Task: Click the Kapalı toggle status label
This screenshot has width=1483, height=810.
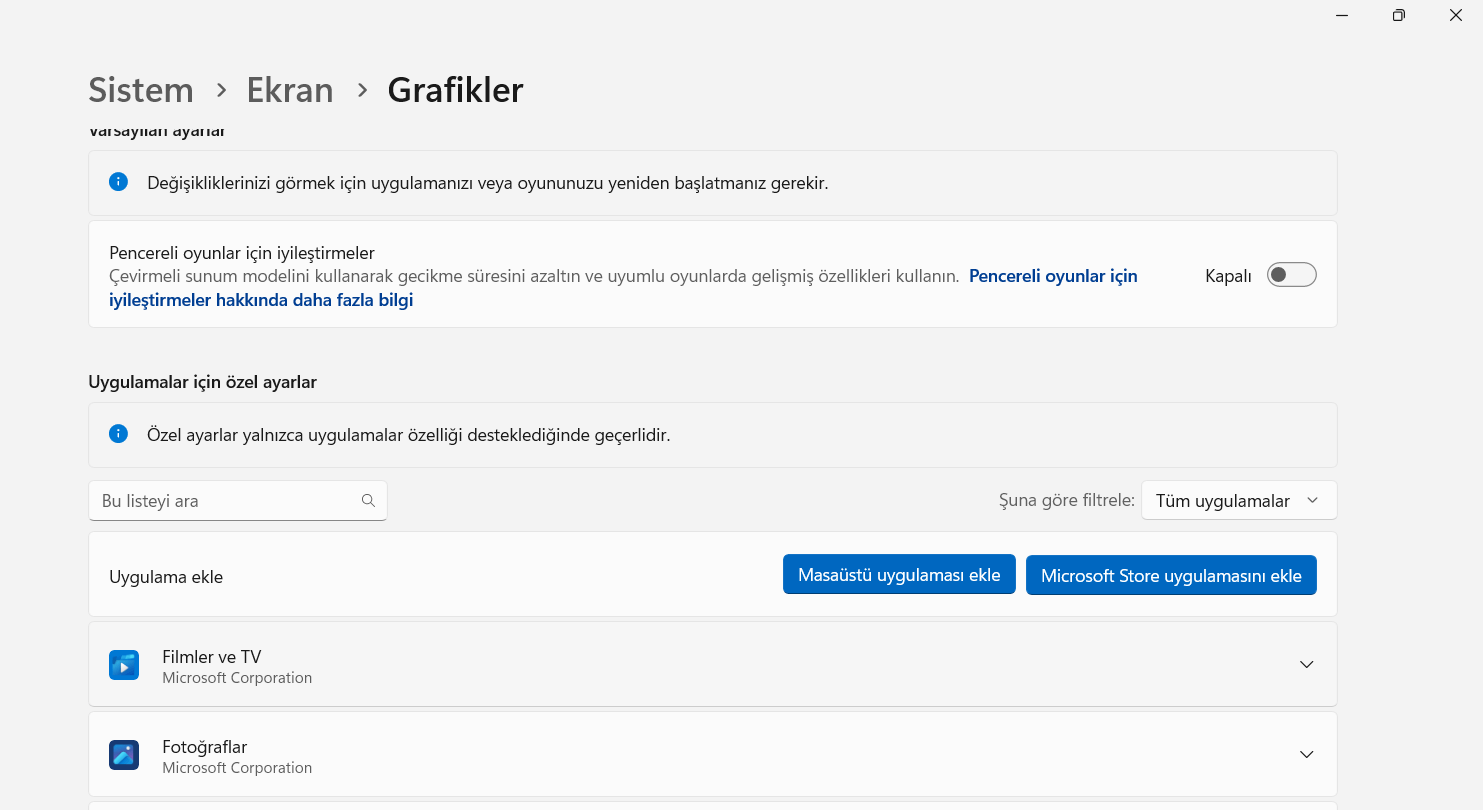Action: pyautogui.click(x=1228, y=276)
